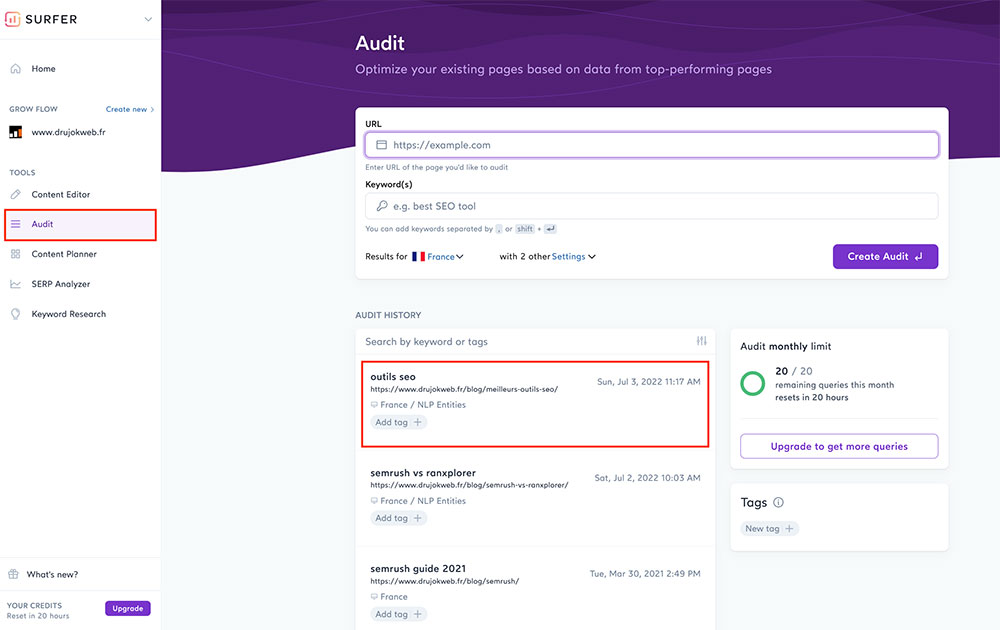The height and width of the screenshot is (630, 1000).
Task: Click the Home house icon
Action: point(16,68)
